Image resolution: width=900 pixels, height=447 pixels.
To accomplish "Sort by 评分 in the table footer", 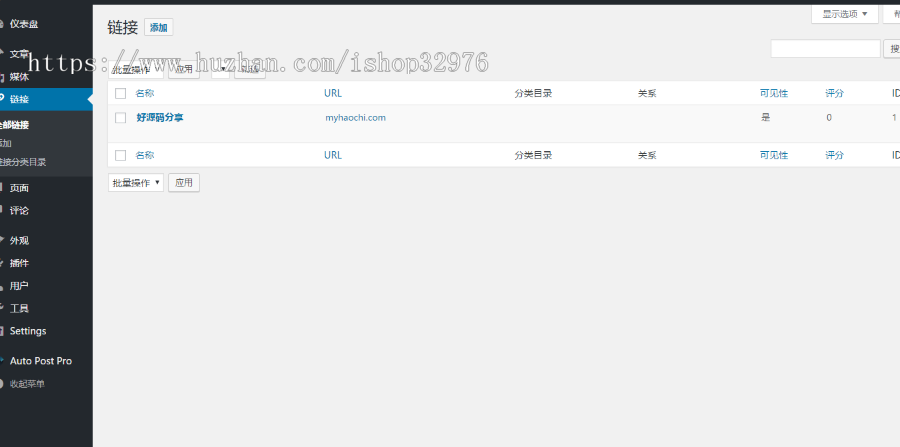I will tap(835, 156).
